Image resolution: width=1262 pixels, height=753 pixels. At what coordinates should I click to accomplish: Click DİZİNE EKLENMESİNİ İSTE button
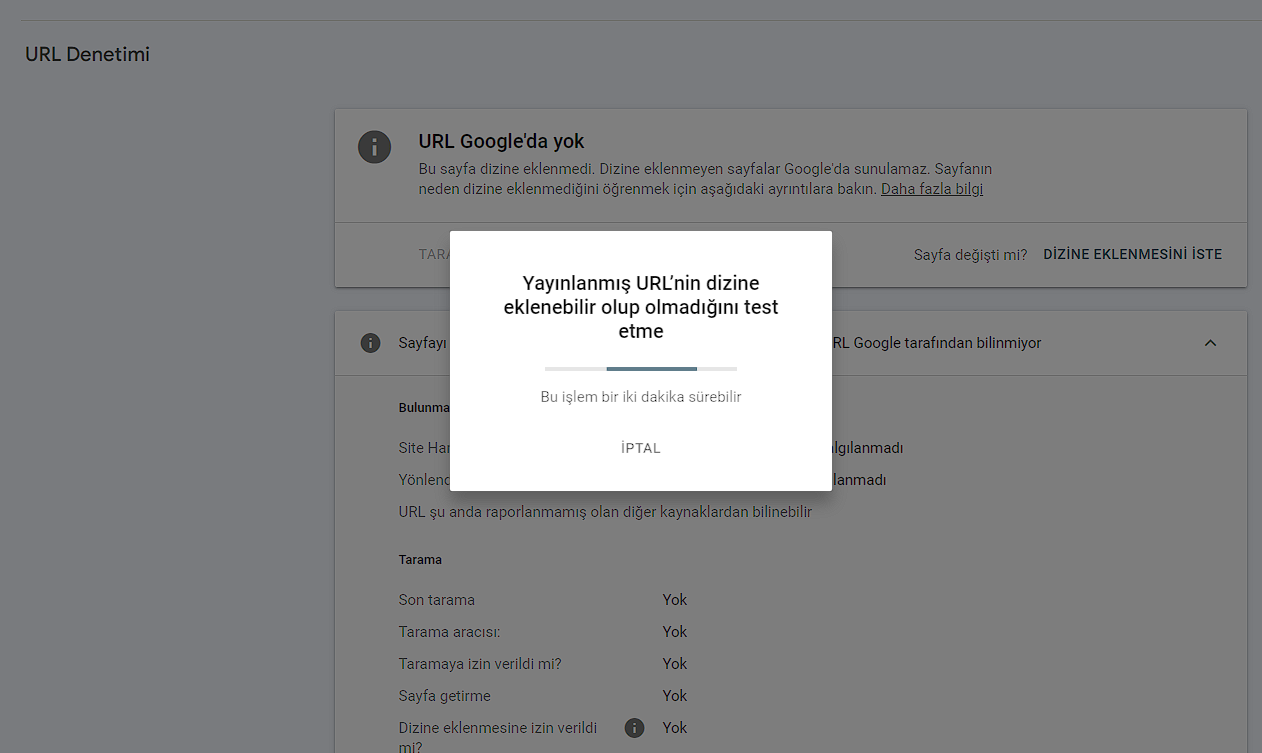click(x=1132, y=255)
